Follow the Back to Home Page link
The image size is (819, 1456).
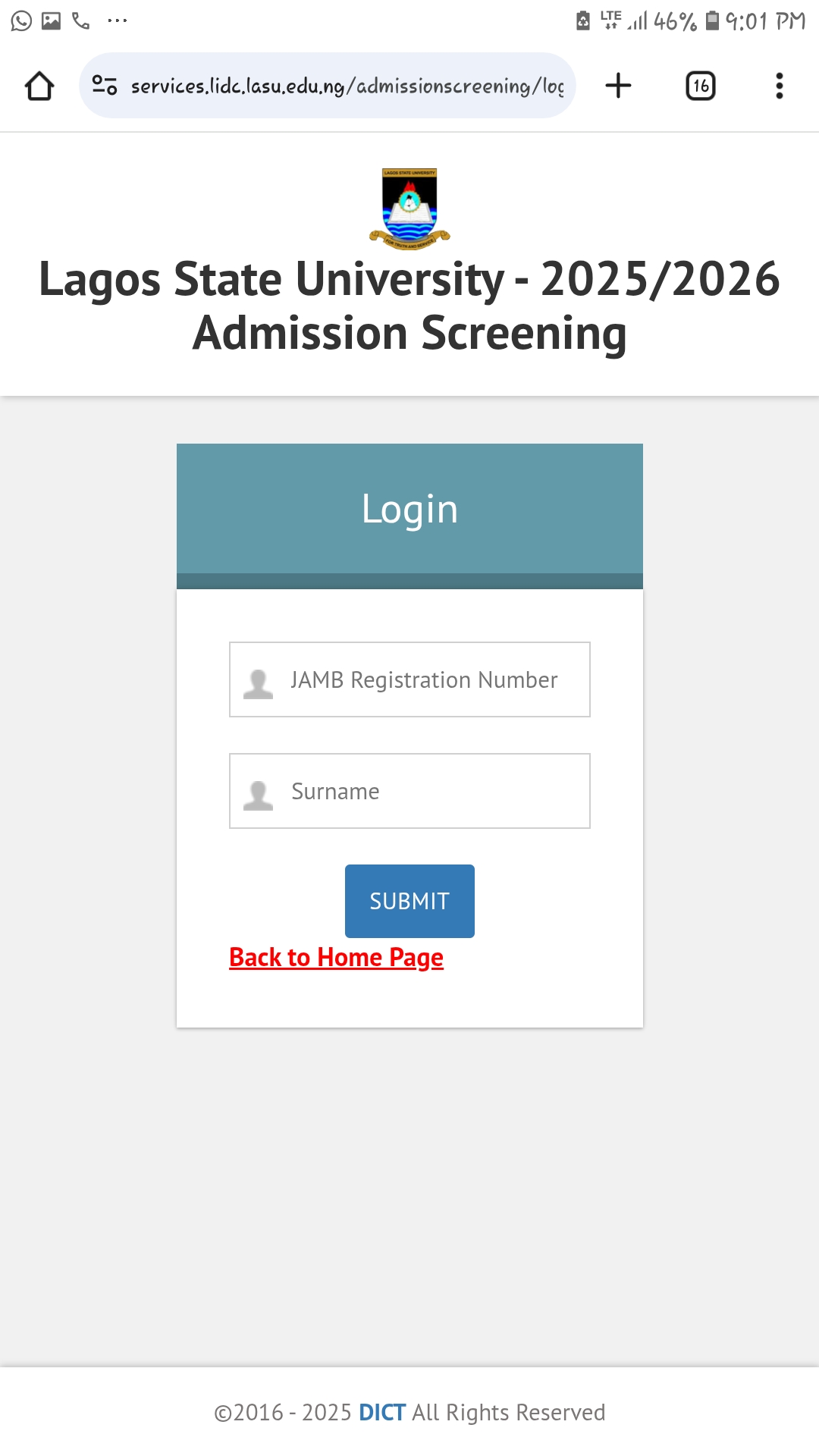[x=336, y=958]
